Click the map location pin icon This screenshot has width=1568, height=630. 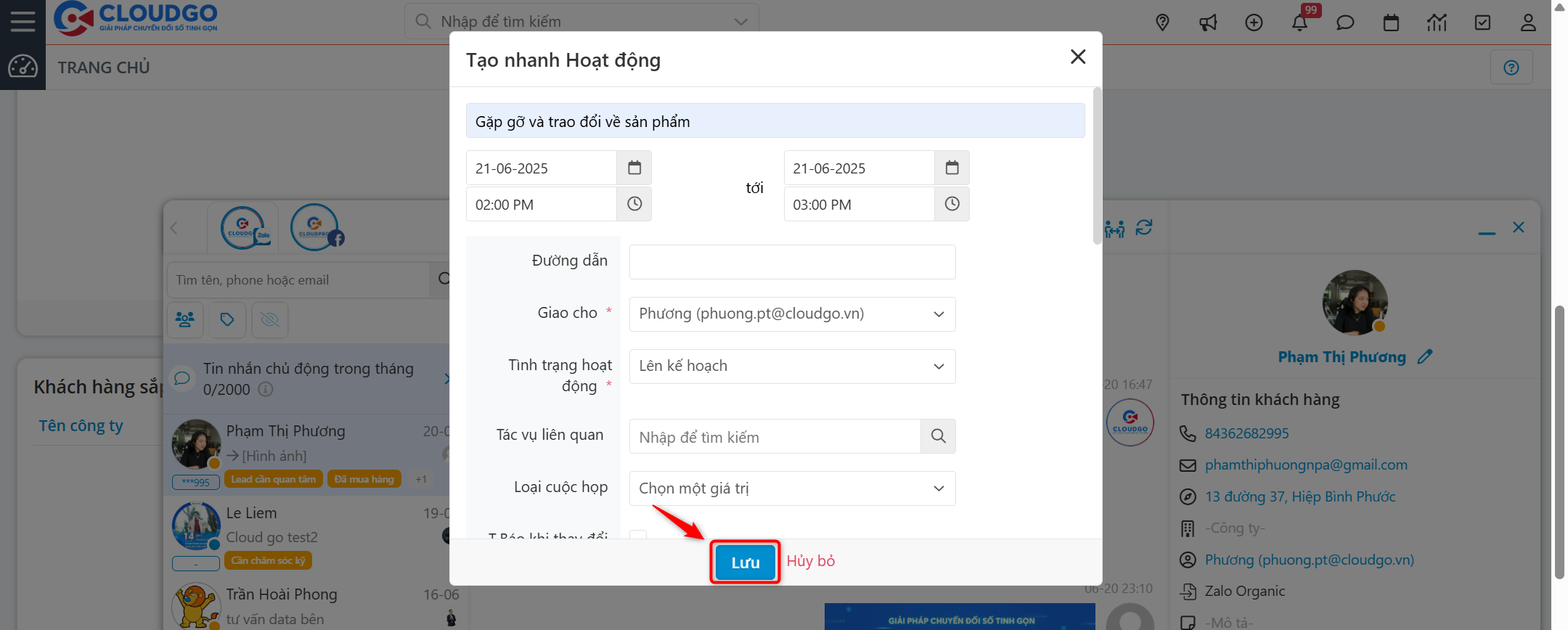tap(1162, 22)
